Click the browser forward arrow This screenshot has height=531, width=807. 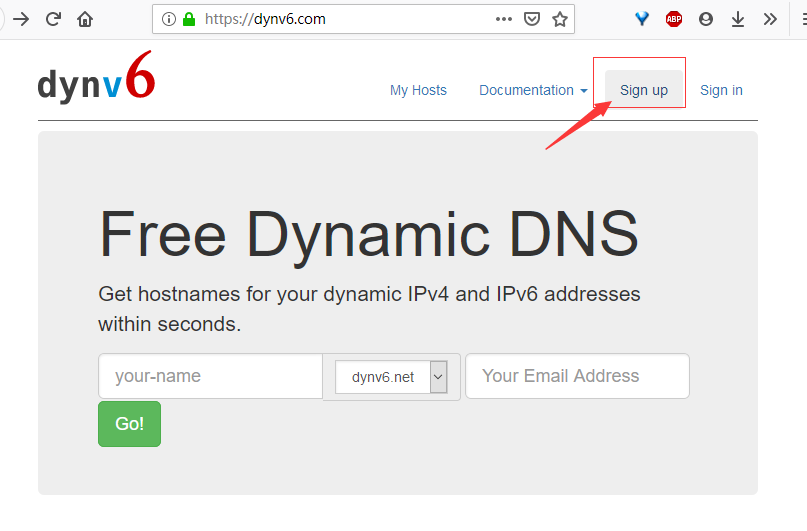pyautogui.click(x=21, y=19)
